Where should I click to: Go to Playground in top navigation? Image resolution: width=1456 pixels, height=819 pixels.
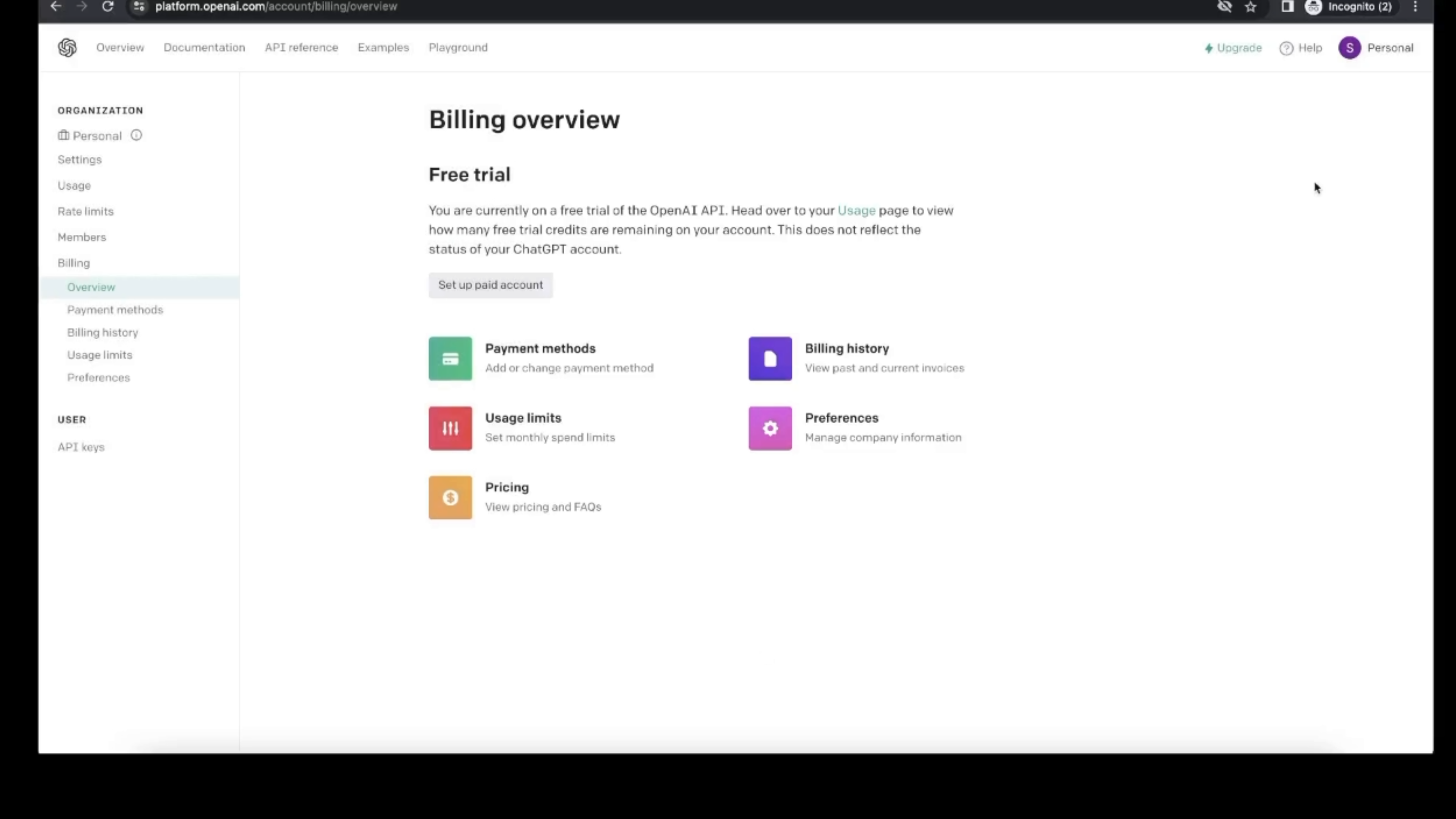[458, 47]
